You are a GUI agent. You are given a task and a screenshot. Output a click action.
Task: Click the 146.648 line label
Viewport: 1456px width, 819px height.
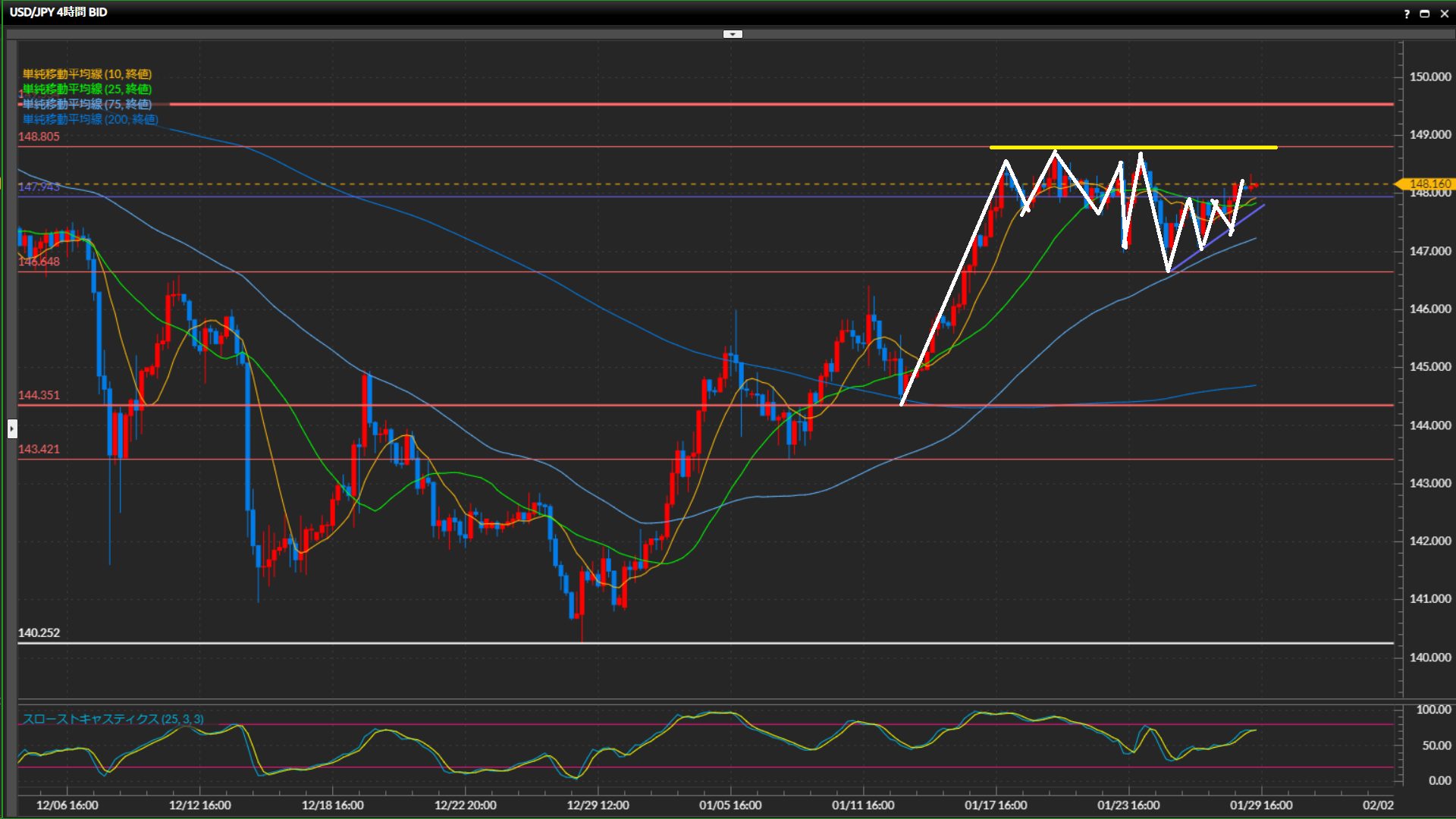pyautogui.click(x=39, y=262)
